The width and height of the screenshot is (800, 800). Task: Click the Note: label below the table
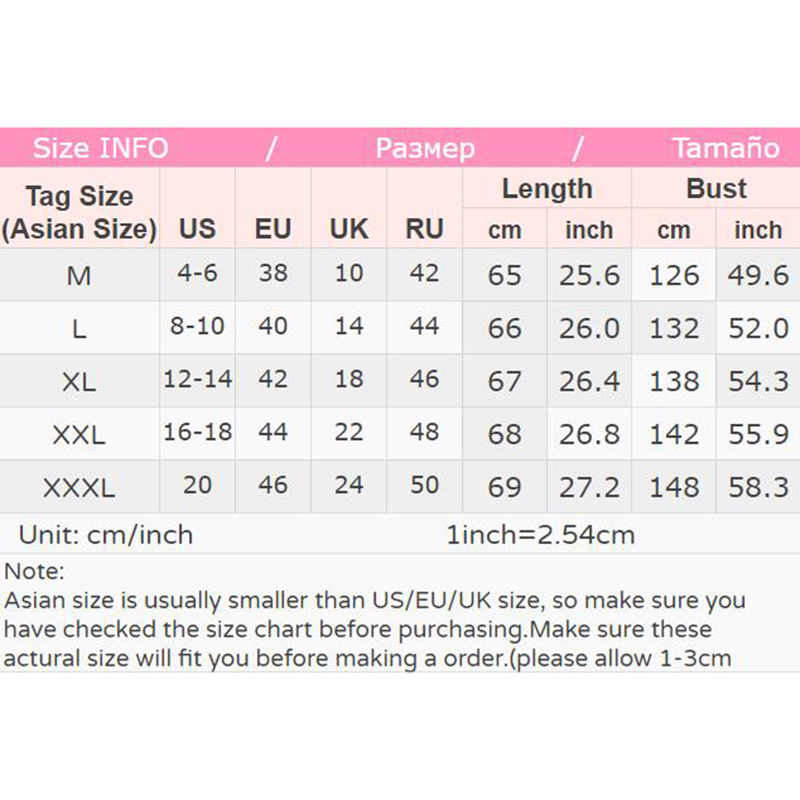(x=34, y=572)
